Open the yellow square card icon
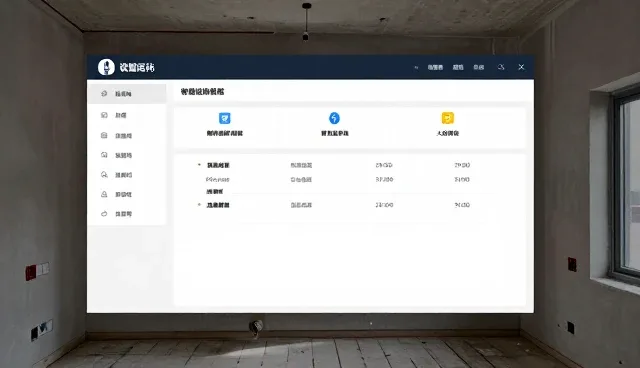Viewport: 640px width, 368px height. tap(448, 118)
